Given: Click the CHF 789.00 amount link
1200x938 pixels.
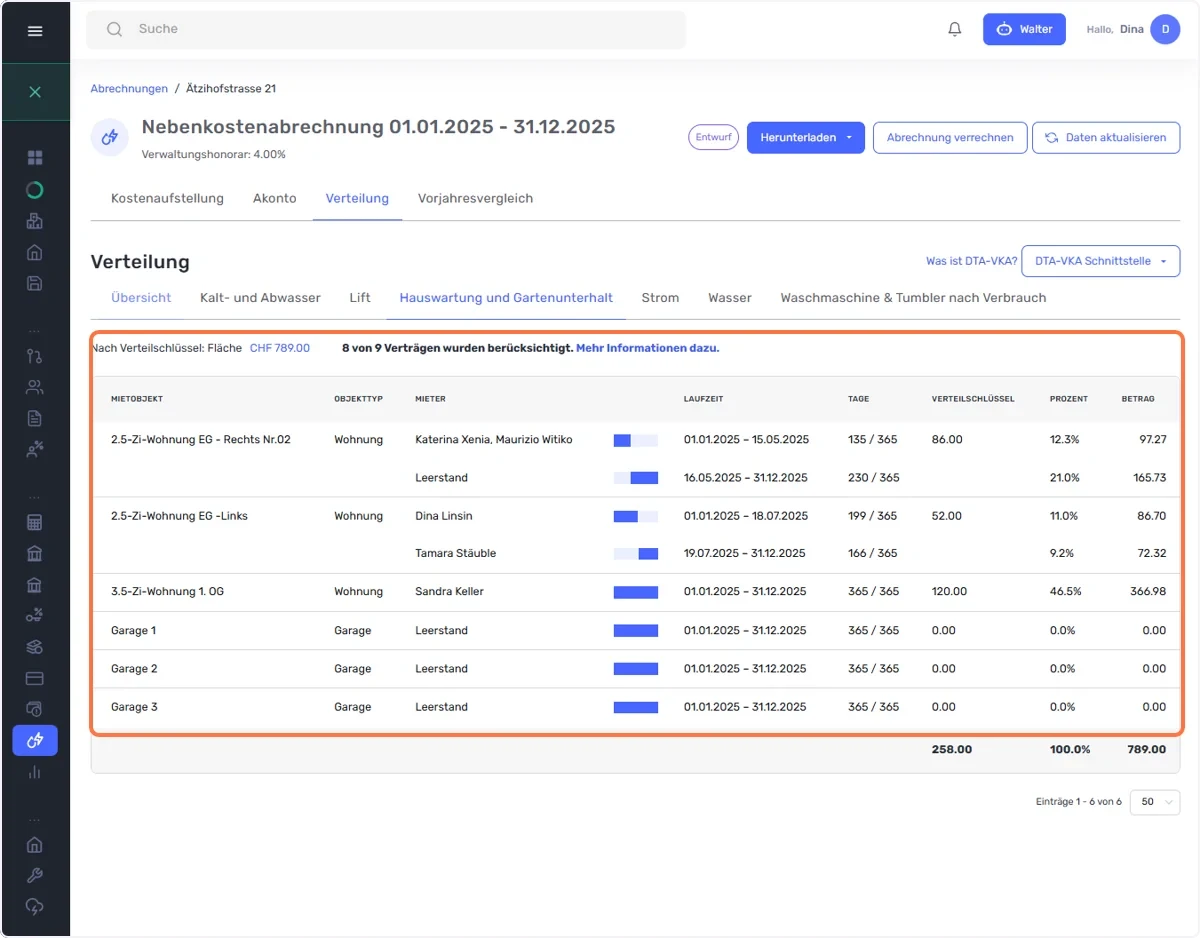Looking at the screenshot, I should click(280, 348).
